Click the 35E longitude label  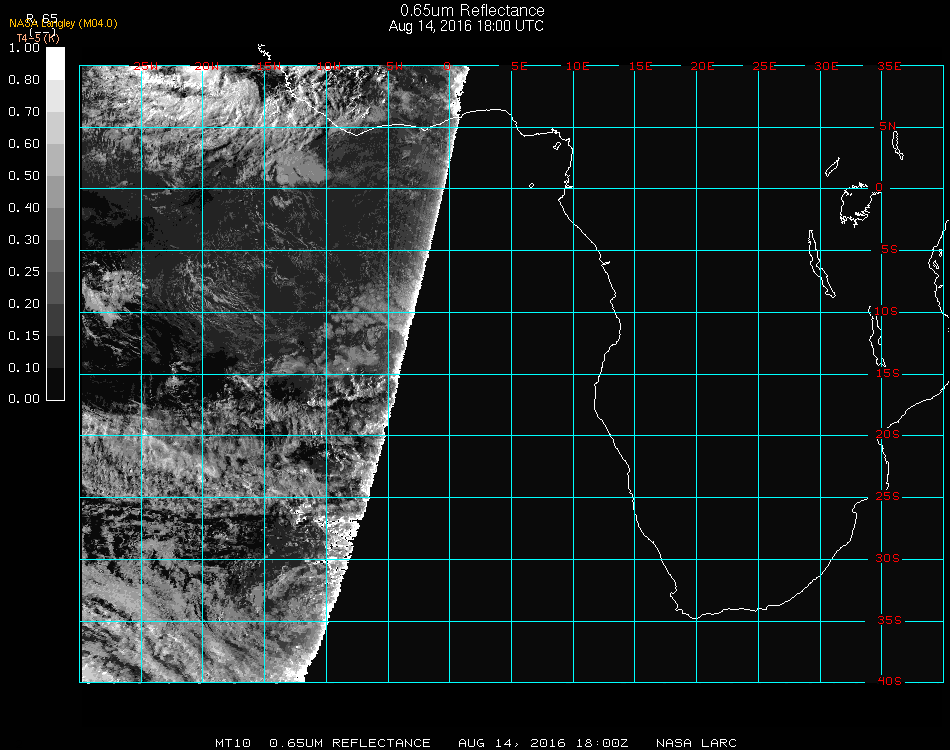coord(889,66)
